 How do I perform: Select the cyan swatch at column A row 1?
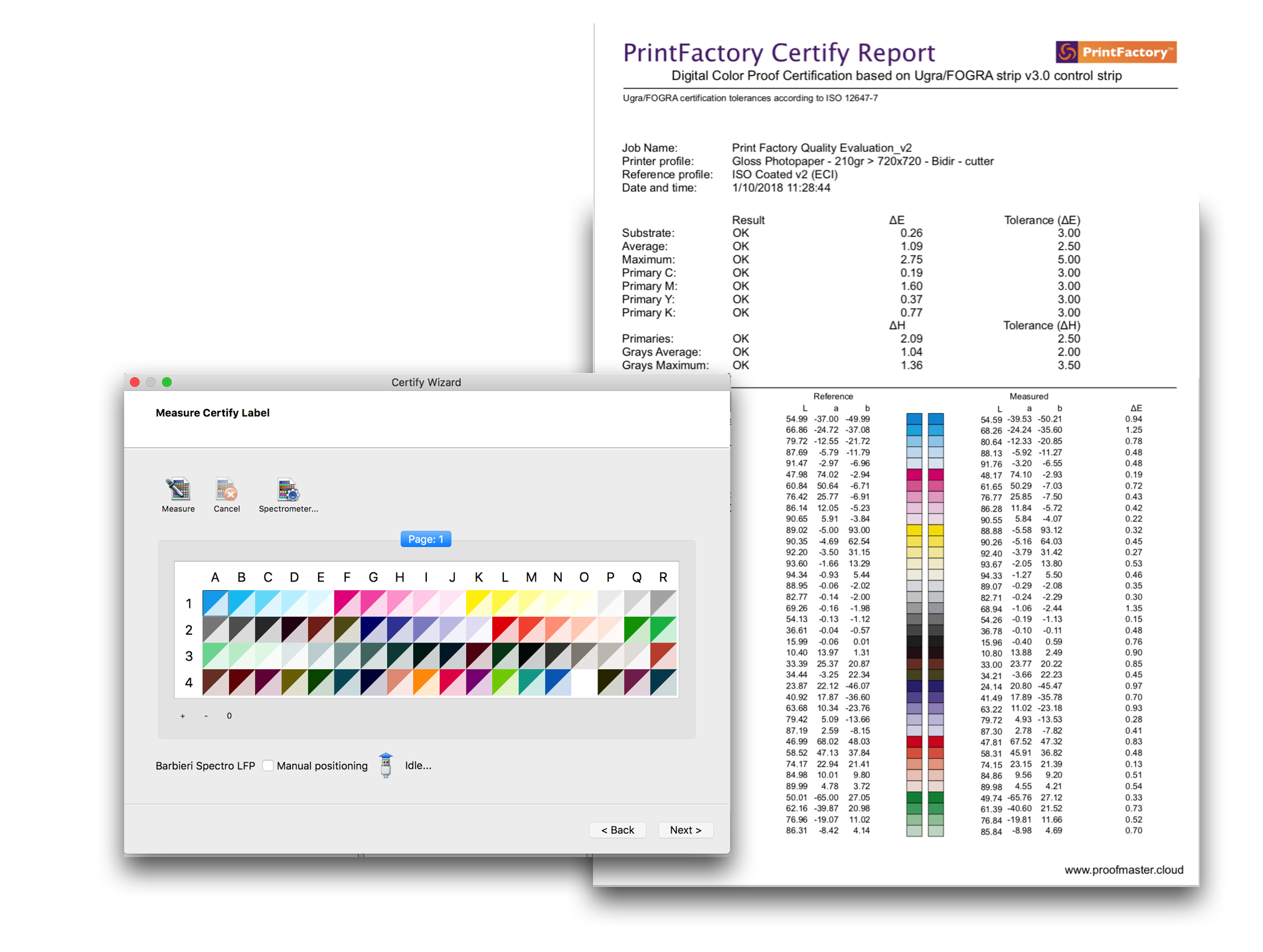tap(215, 603)
